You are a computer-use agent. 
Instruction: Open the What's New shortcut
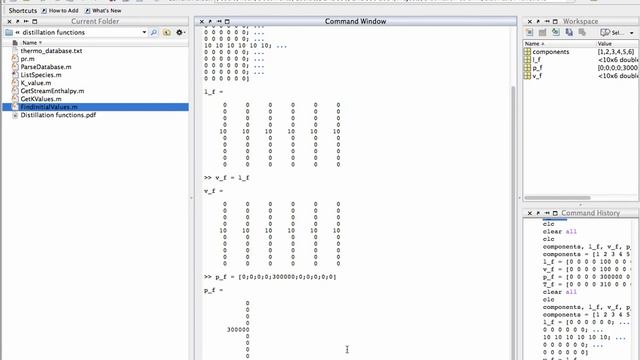103,11
